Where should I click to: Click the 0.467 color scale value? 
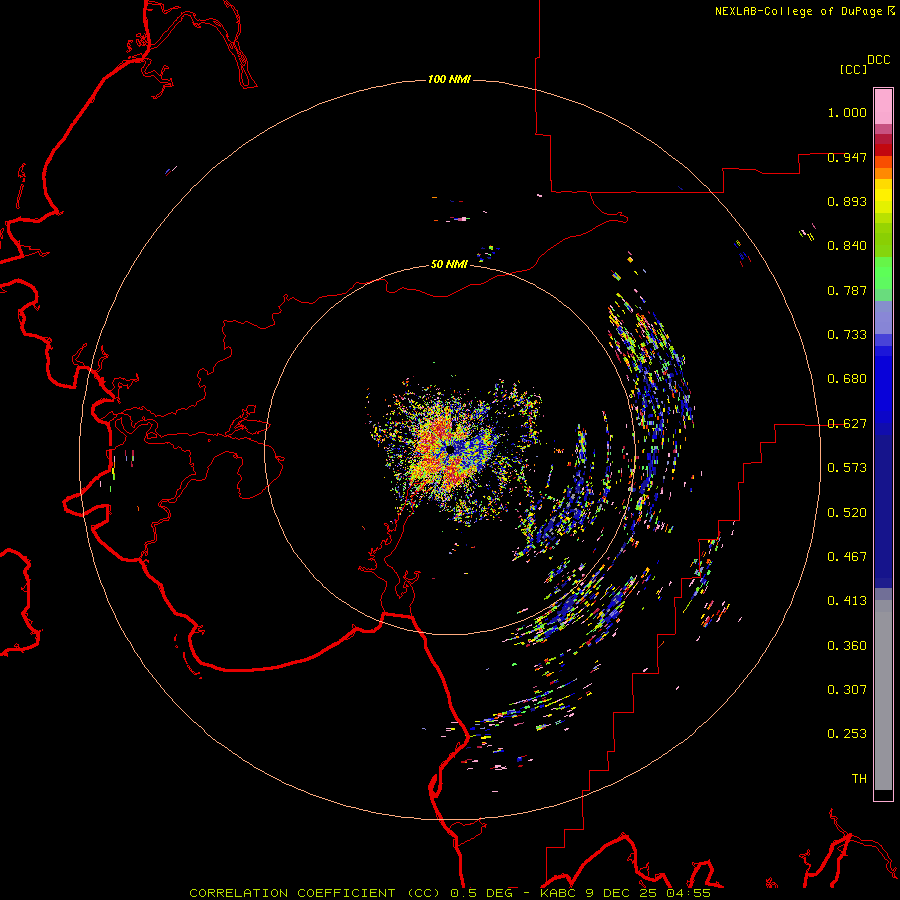[x=847, y=557]
